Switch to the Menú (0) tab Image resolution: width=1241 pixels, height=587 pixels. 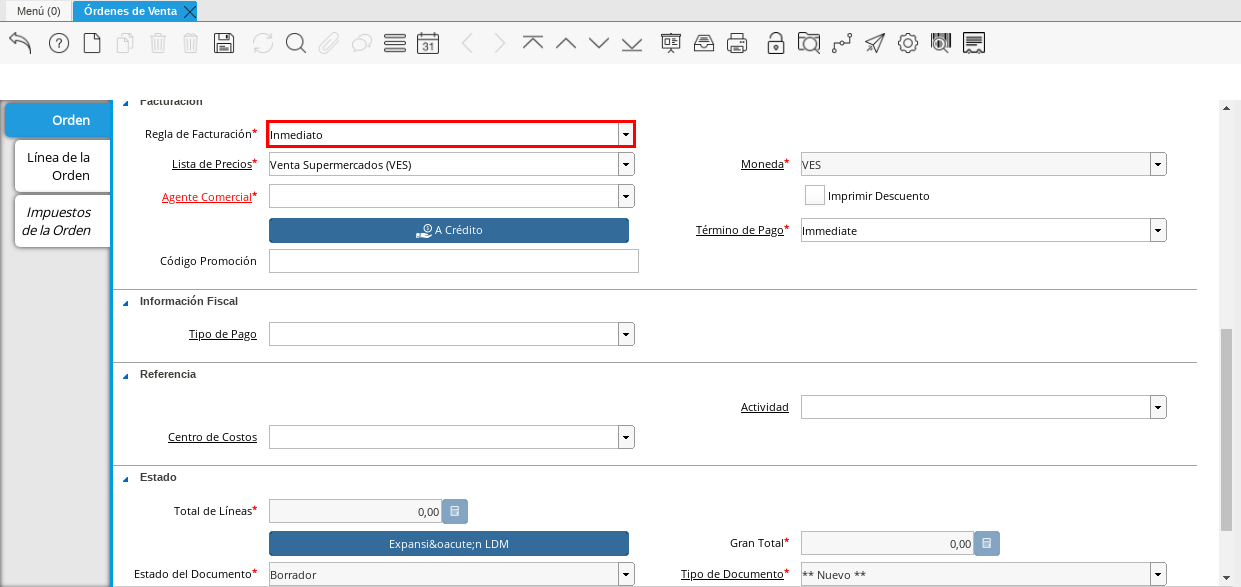tap(38, 11)
